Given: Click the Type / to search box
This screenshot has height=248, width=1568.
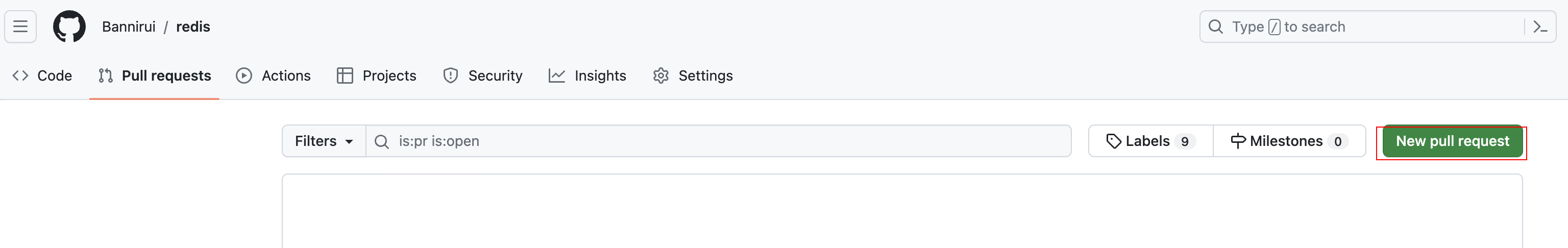Looking at the screenshot, I should point(1363,27).
